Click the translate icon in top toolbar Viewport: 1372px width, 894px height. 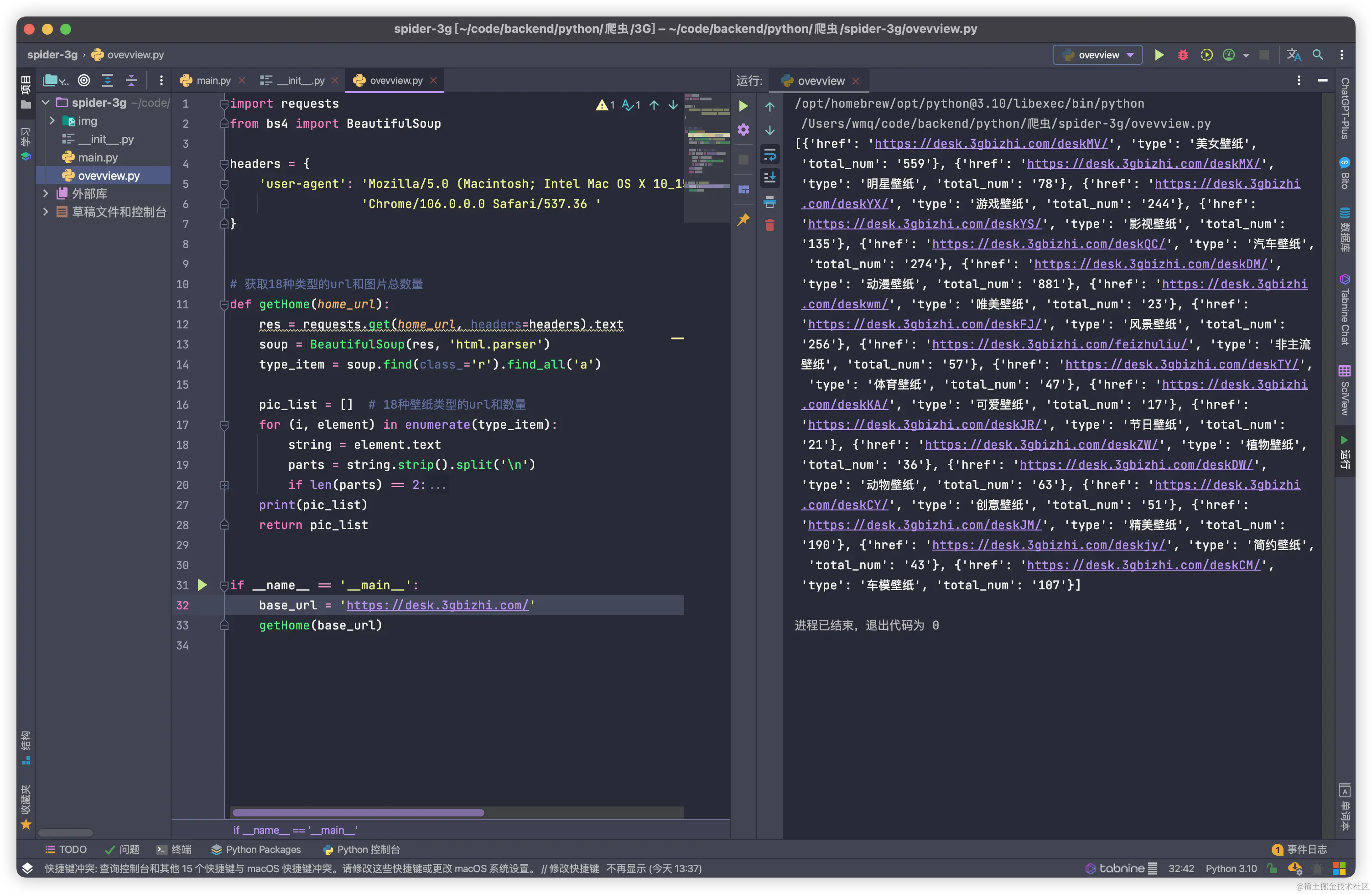[1294, 55]
